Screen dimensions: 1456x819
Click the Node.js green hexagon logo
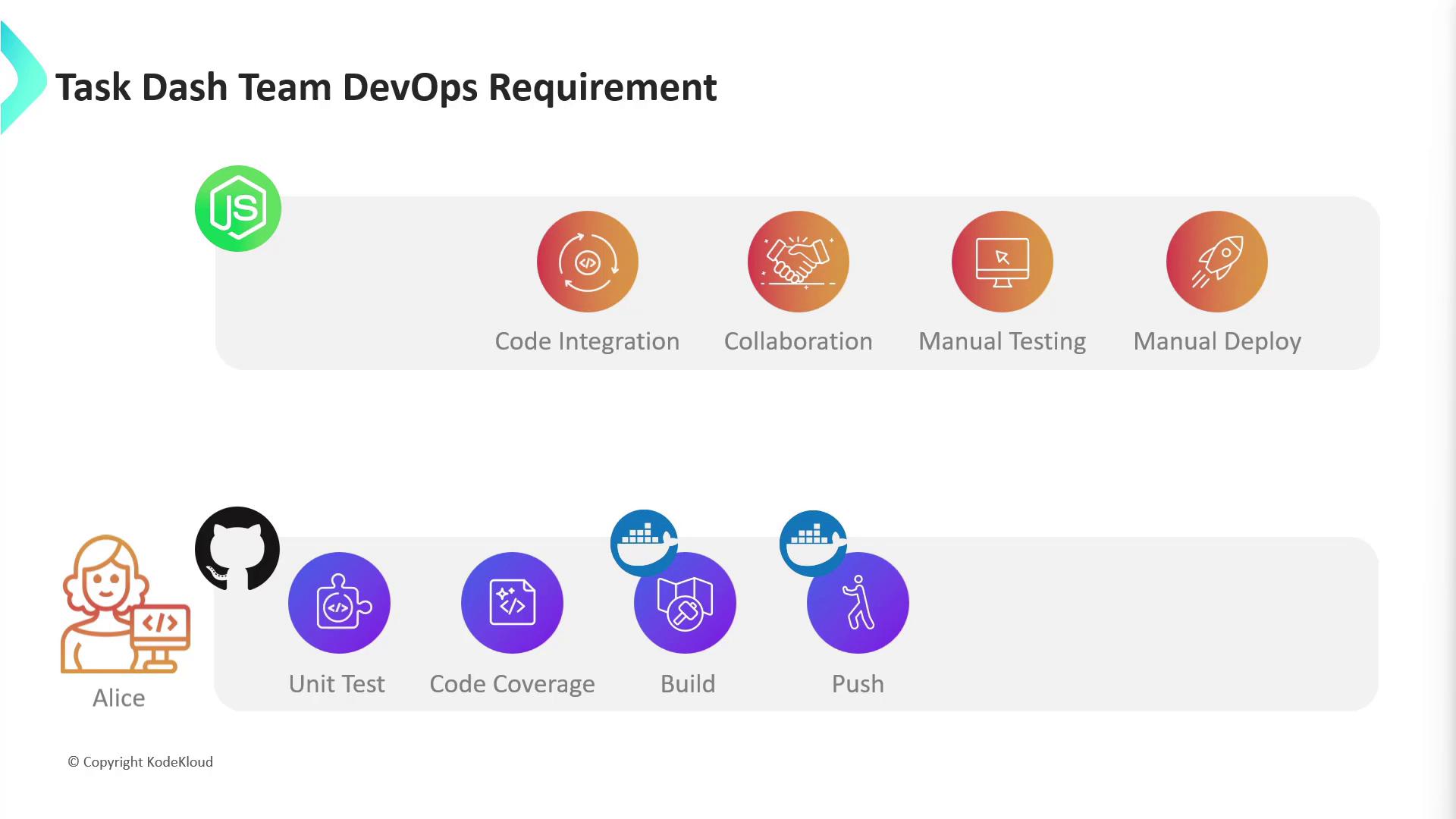[x=237, y=209]
